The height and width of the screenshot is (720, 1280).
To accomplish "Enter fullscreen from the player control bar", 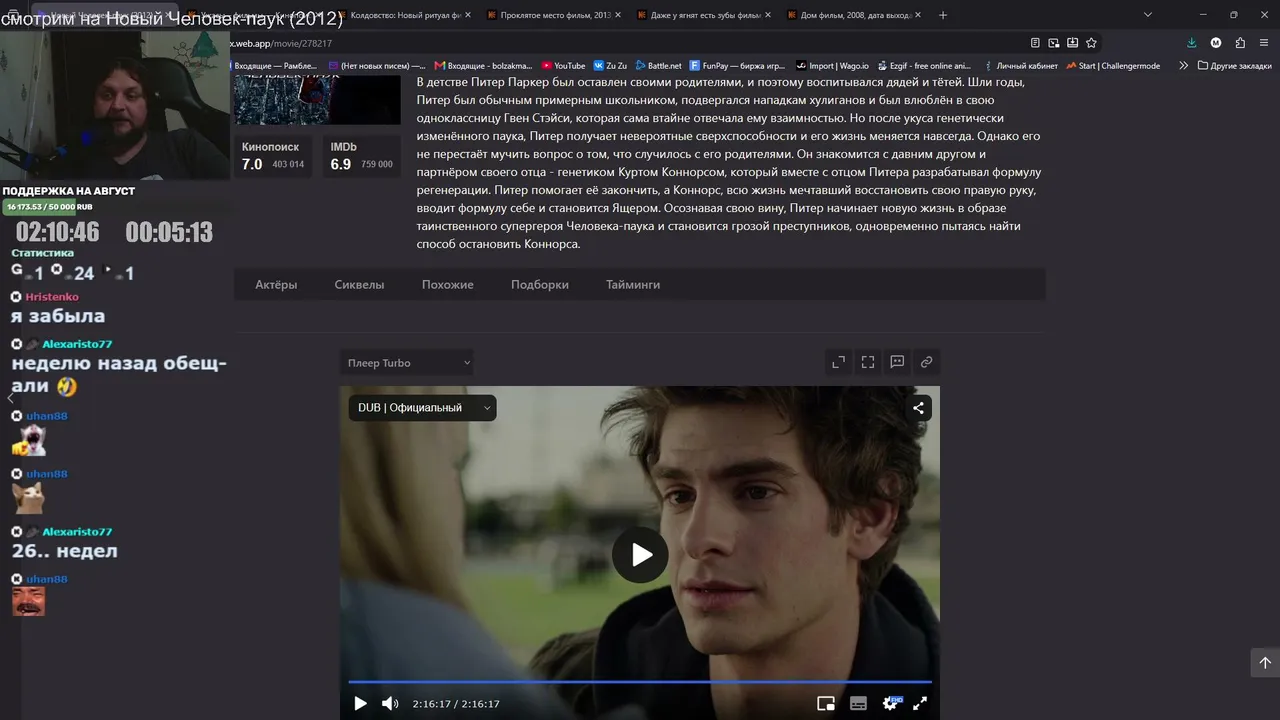I will [920, 704].
